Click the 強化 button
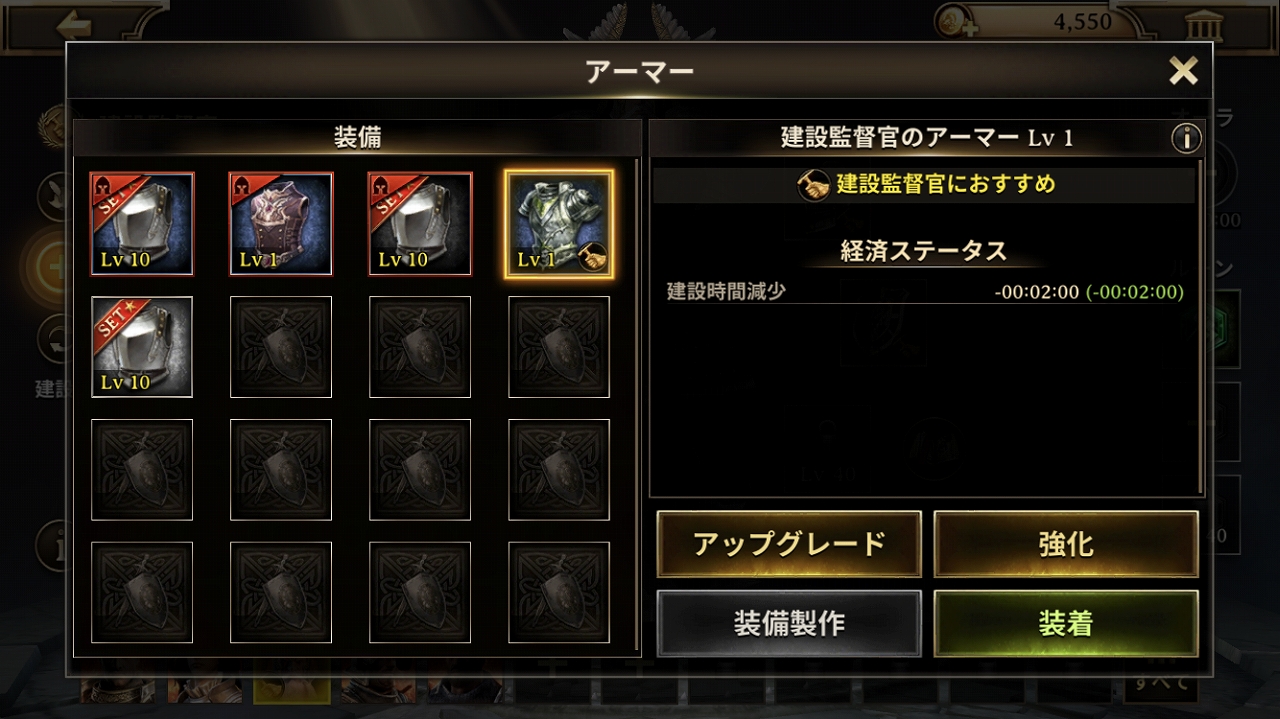The width and height of the screenshot is (1280, 719). pyautogui.click(x=1066, y=544)
